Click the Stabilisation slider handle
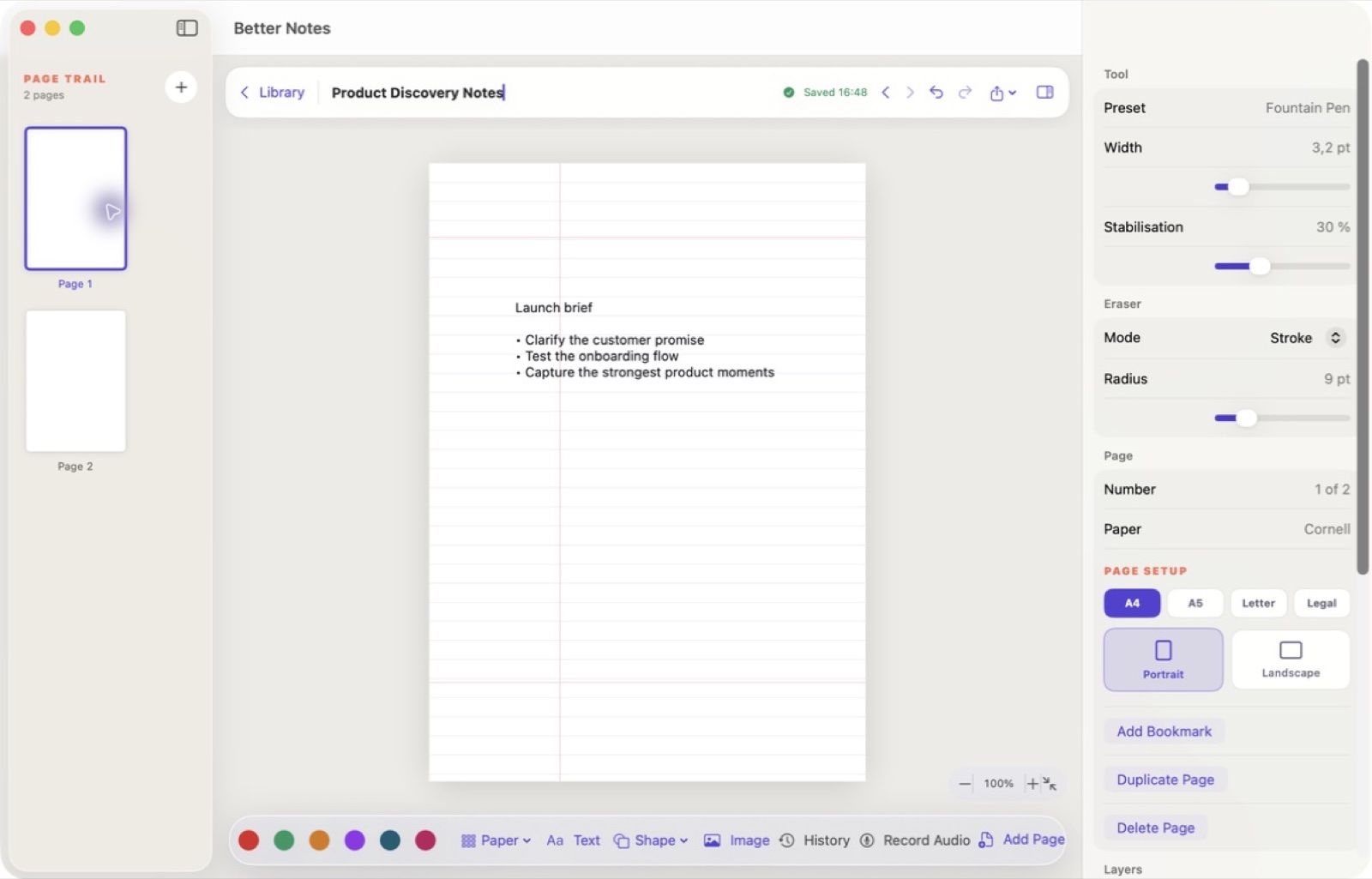The height and width of the screenshot is (879, 1372). click(1259, 267)
